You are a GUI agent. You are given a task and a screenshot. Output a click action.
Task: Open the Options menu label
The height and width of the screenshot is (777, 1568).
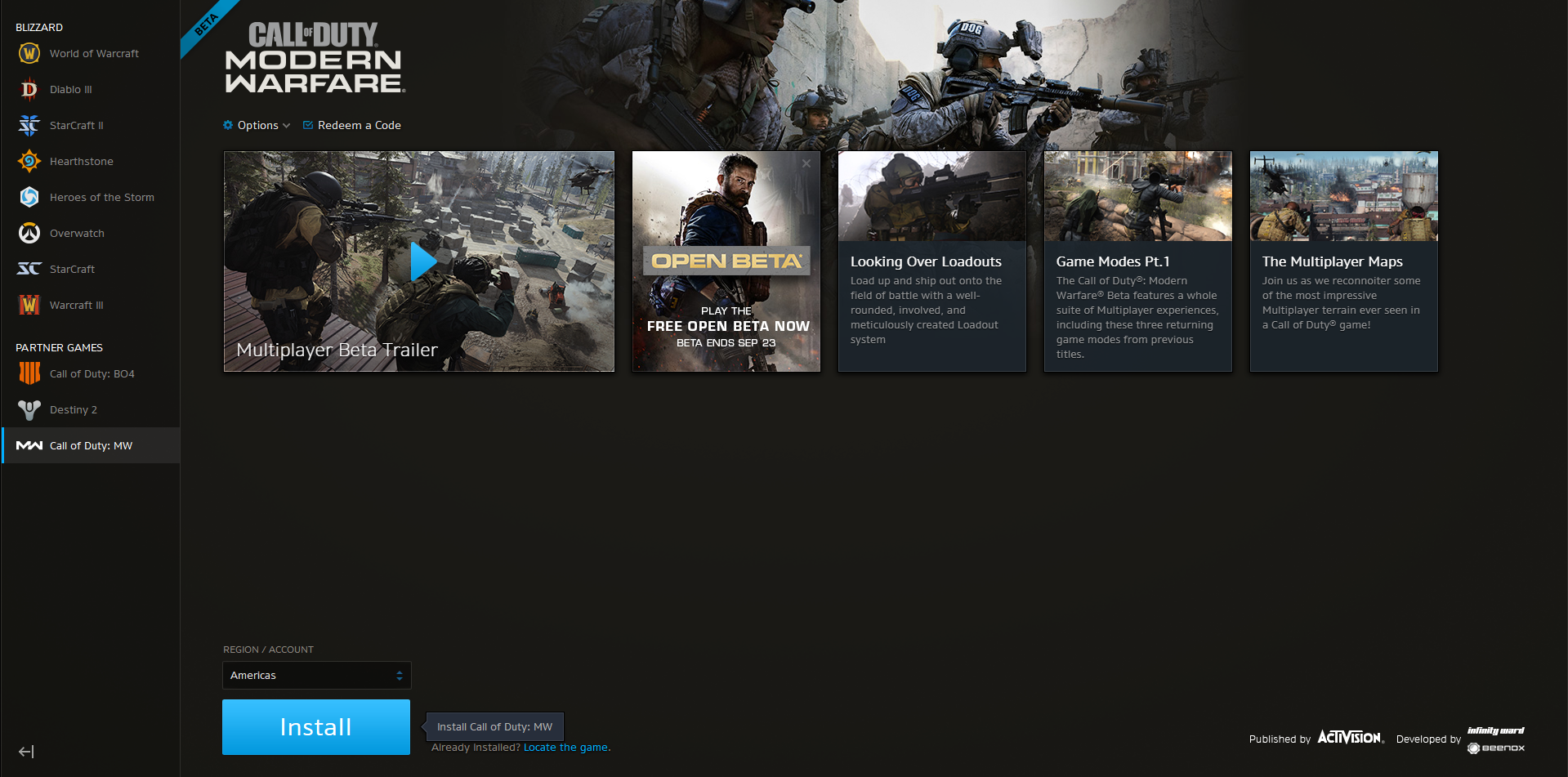click(258, 125)
